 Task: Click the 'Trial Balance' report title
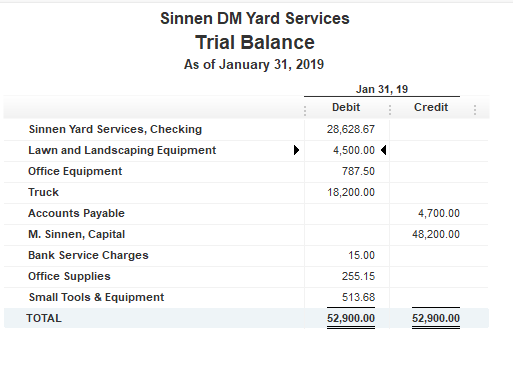pyautogui.click(x=255, y=42)
